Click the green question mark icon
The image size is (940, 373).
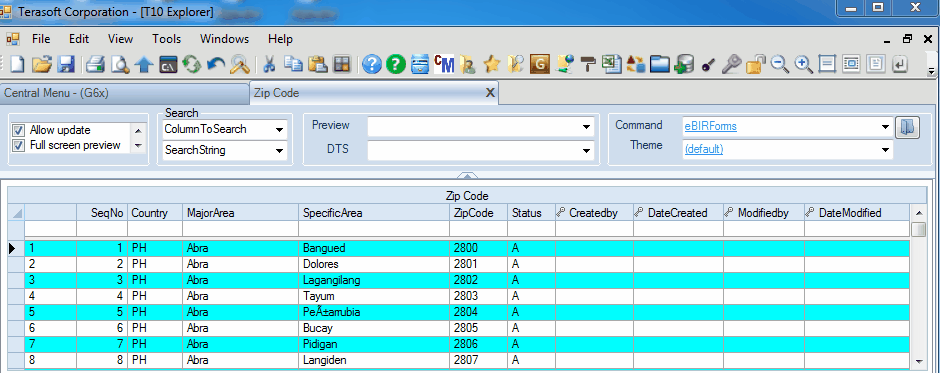click(396, 64)
